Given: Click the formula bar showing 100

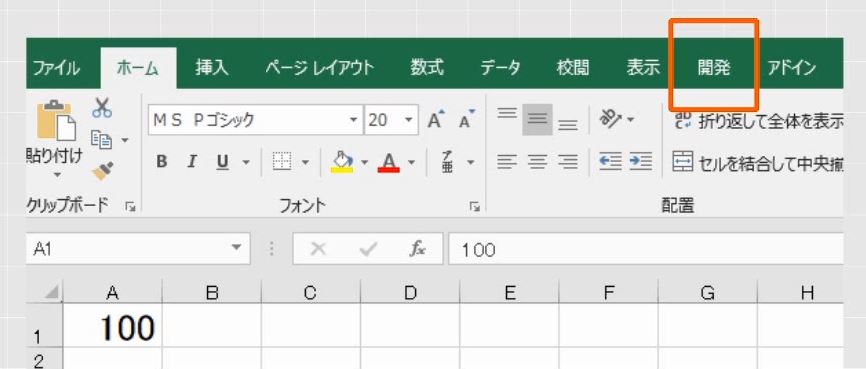Looking at the screenshot, I should pyautogui.click(x=646, y=250).
